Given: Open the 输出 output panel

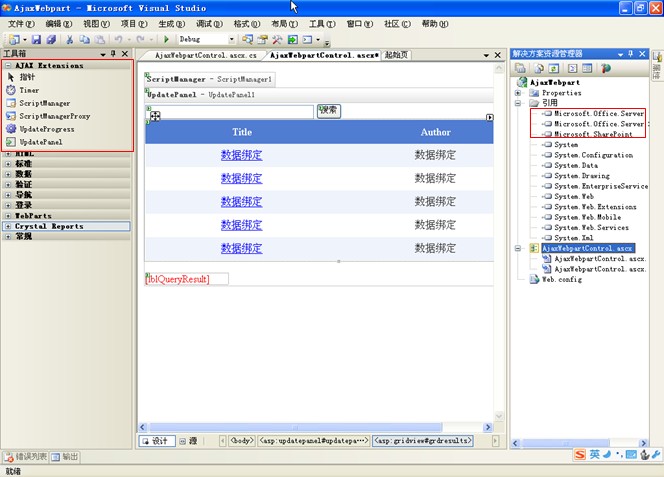Looking at the screenshot, I should (65, 457).
